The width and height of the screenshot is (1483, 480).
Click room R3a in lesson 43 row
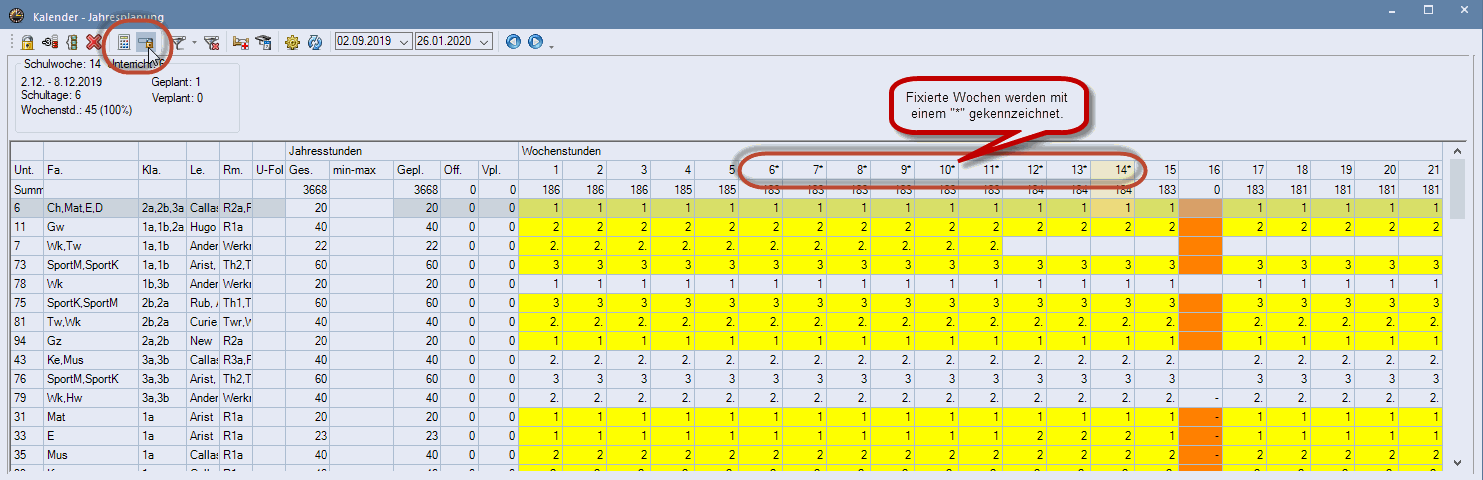[236, 359]
